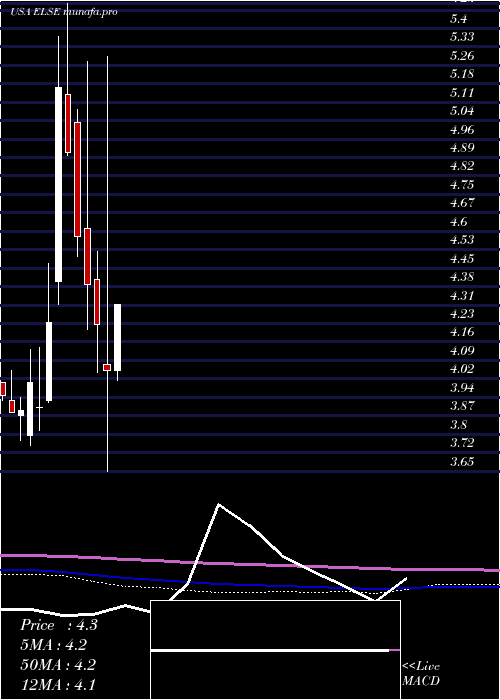This screenshot has width=500, height=700.
Task: Click the 4.16 price axis label
Action: click(462, 332)
